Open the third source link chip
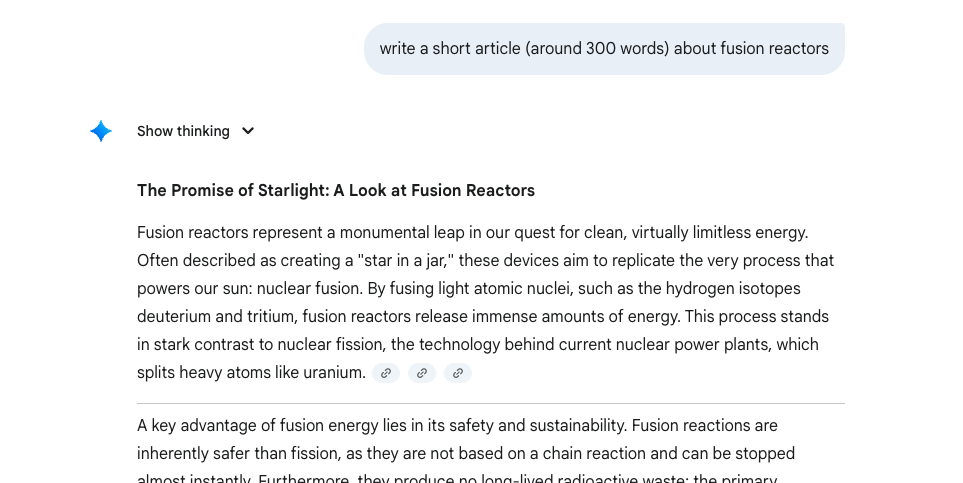This screenshot has width=963, height=483. tap(458, 373)
